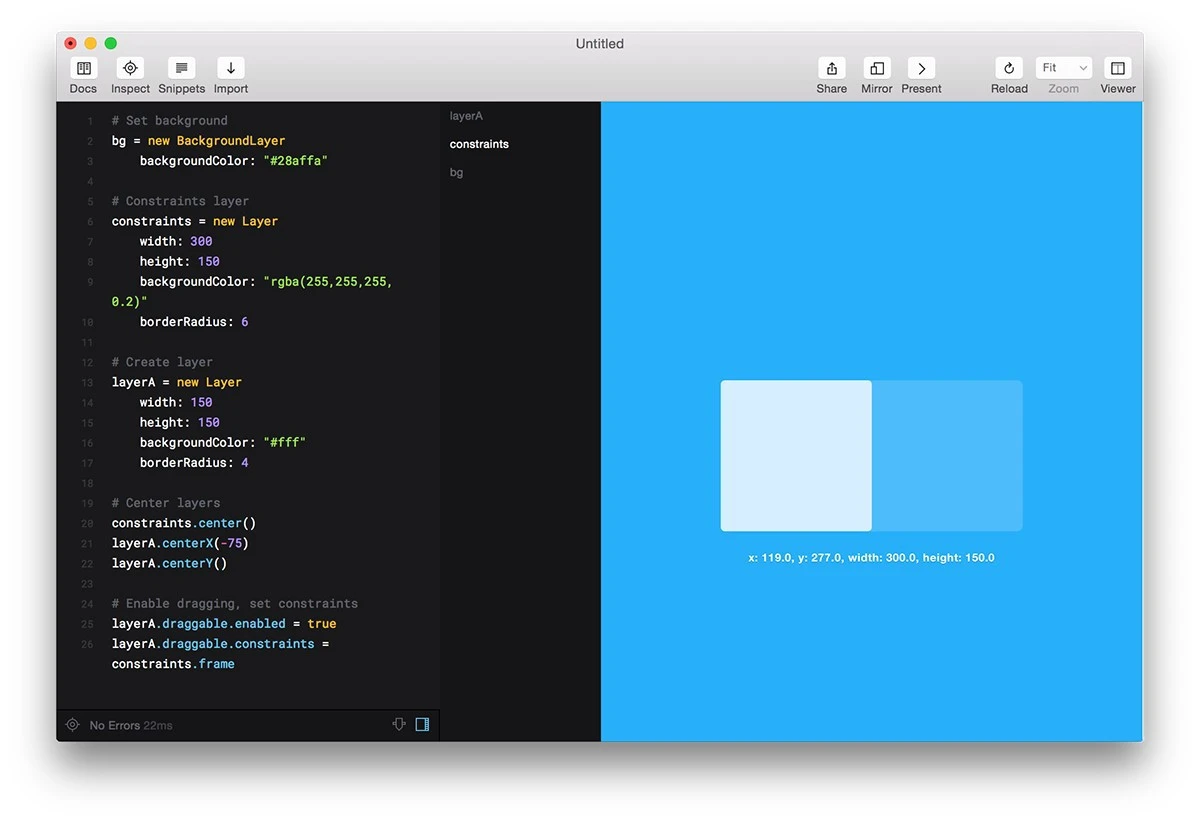Select the constraints layer in list
The height and width of the screenshot is (822, 1200).
479,144
